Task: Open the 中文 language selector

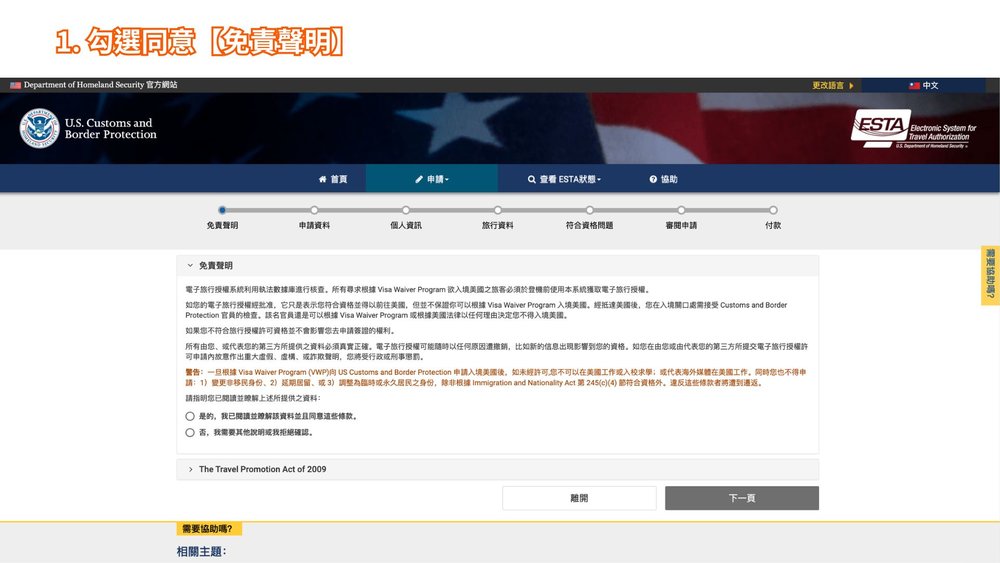Action: [x=923, y=85]
